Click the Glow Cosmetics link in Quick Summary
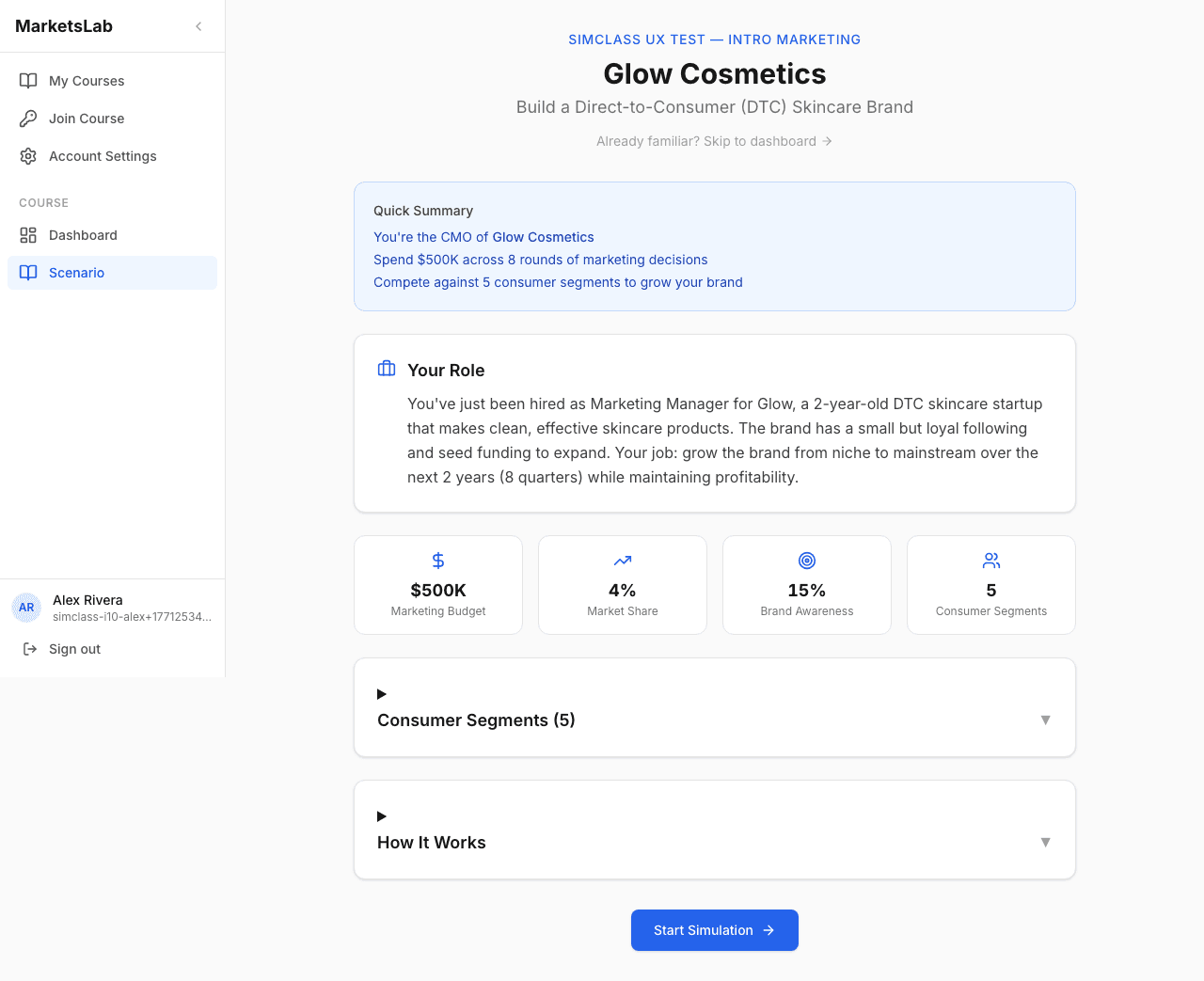The width and height of the screenshot is (1204, 981). click(x=541, y=237)
